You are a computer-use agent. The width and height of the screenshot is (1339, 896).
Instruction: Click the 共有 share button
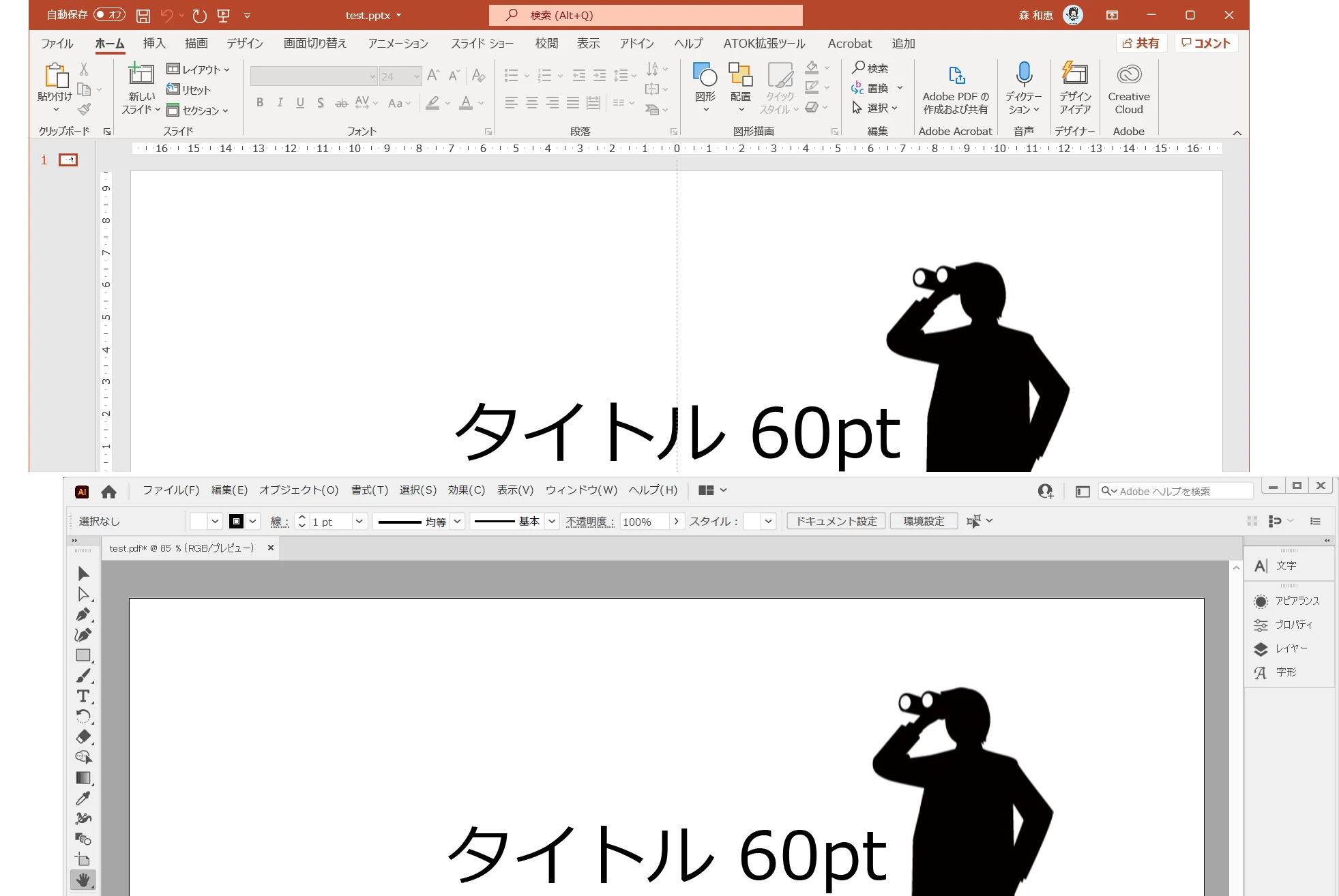coord(1141,43)
